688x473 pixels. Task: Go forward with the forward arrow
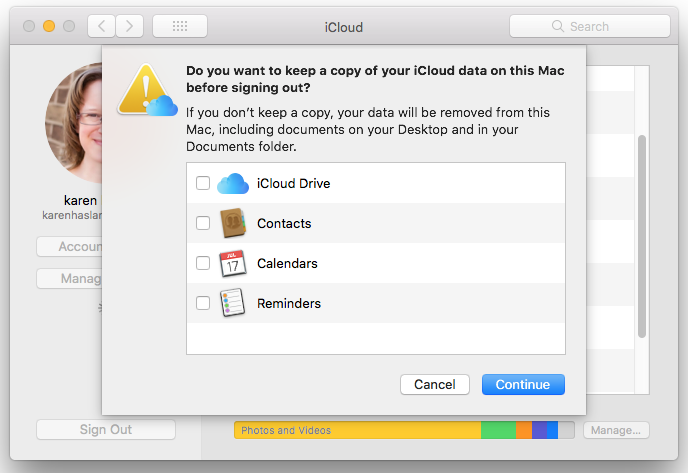(130, 26)
